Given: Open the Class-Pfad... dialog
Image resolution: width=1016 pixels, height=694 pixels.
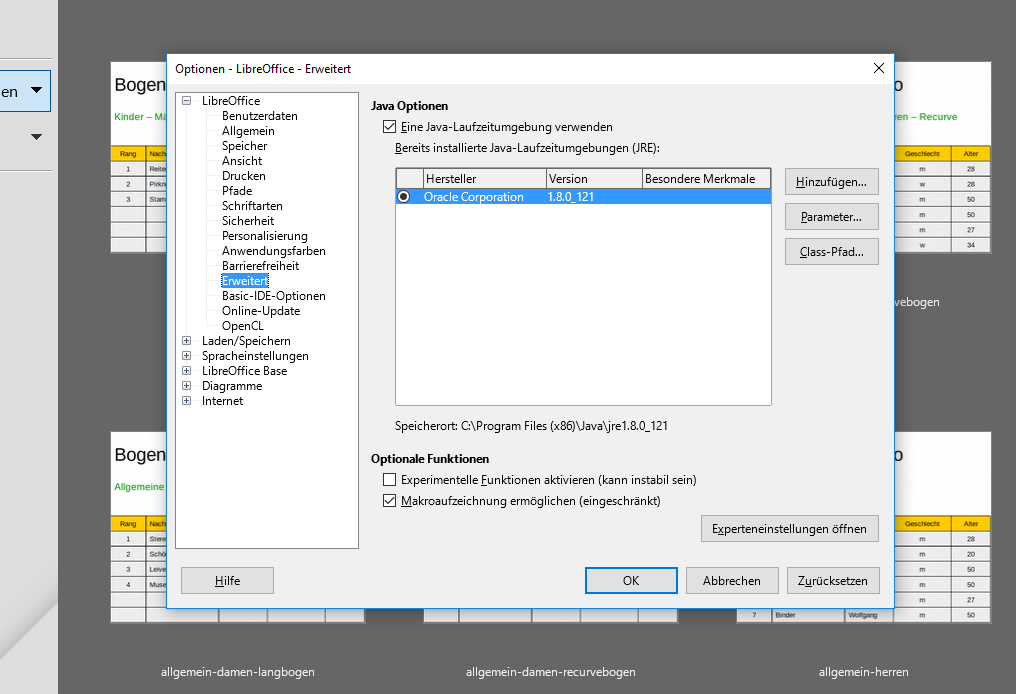Looking at the screenshot, I should (831, 252).
